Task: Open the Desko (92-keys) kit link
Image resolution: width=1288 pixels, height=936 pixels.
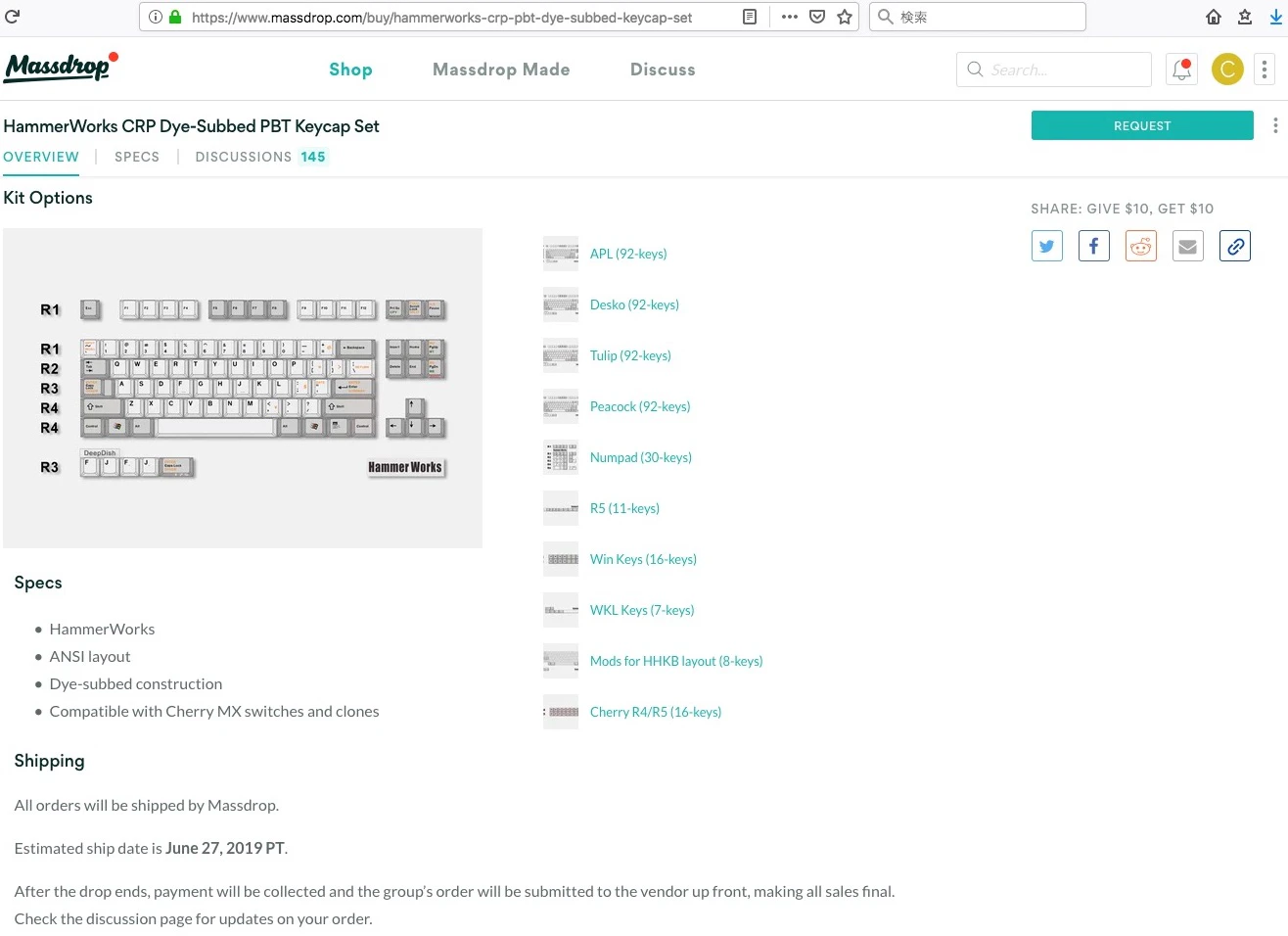Action: [634, 304]
